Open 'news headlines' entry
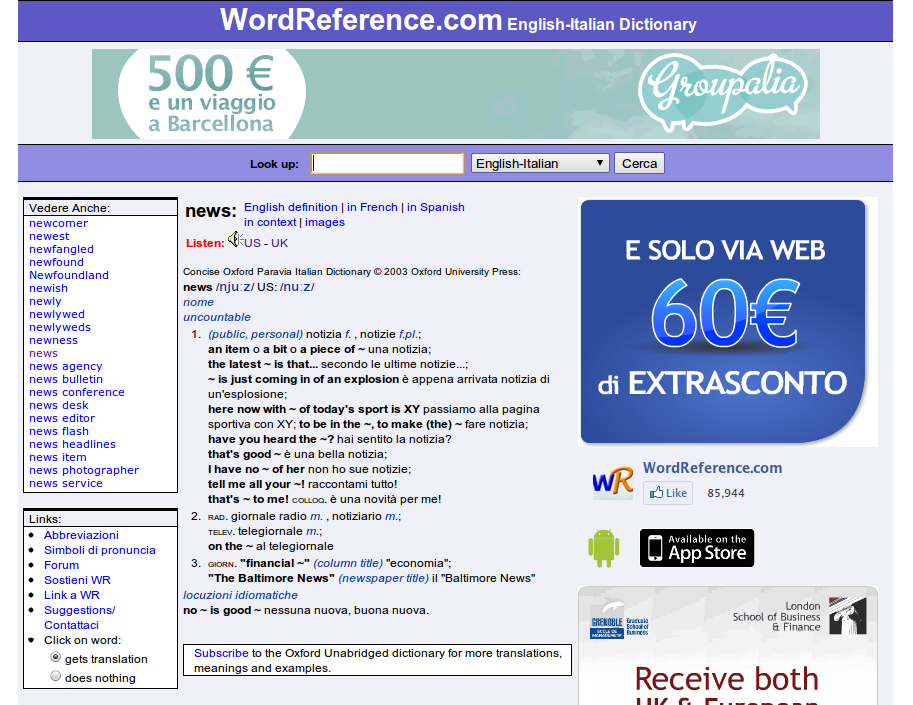This screenshot has height=705, width=913. pyautogui.click(x=72, y=444)
